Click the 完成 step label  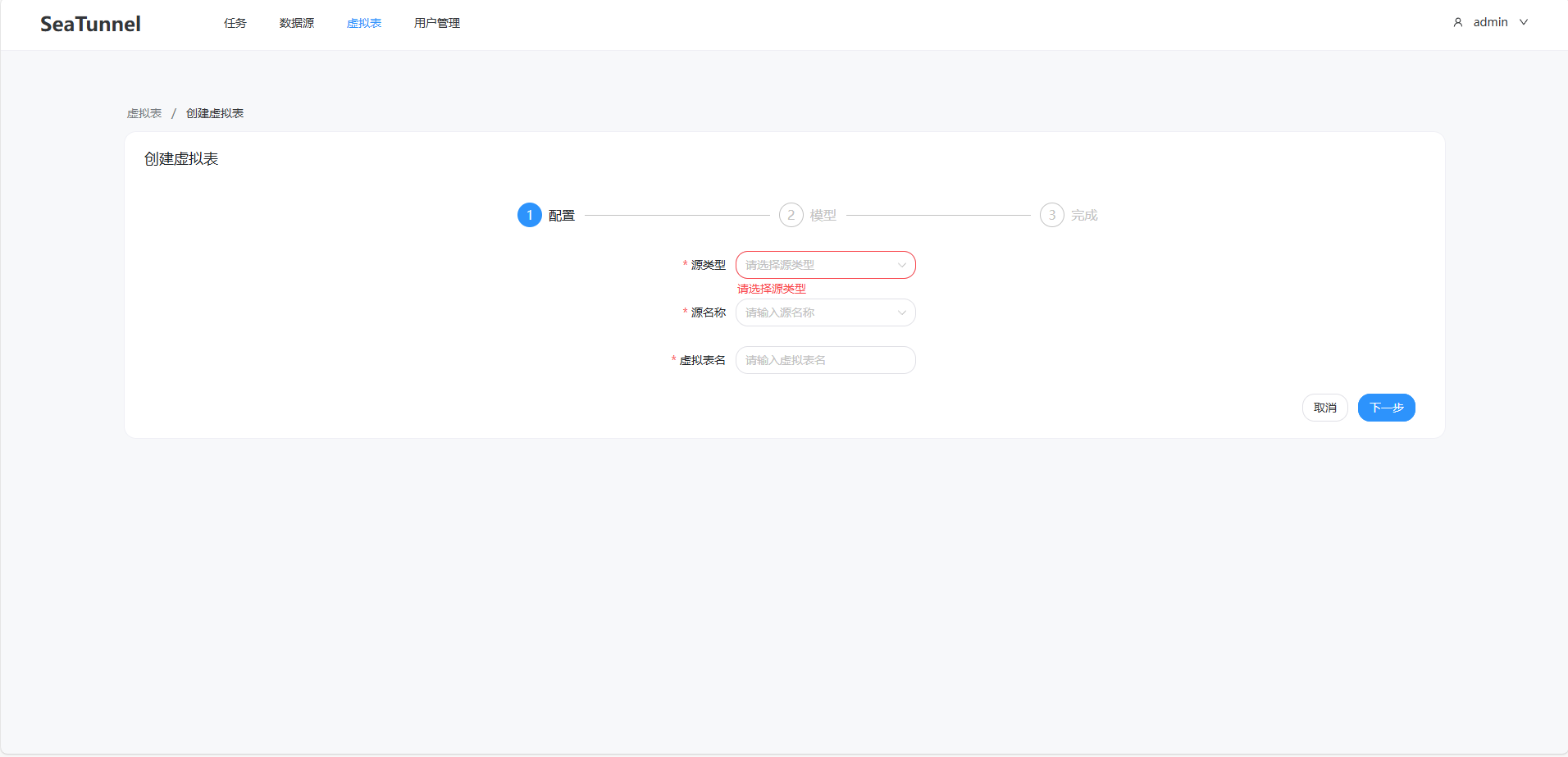(x=1084, y=215)
